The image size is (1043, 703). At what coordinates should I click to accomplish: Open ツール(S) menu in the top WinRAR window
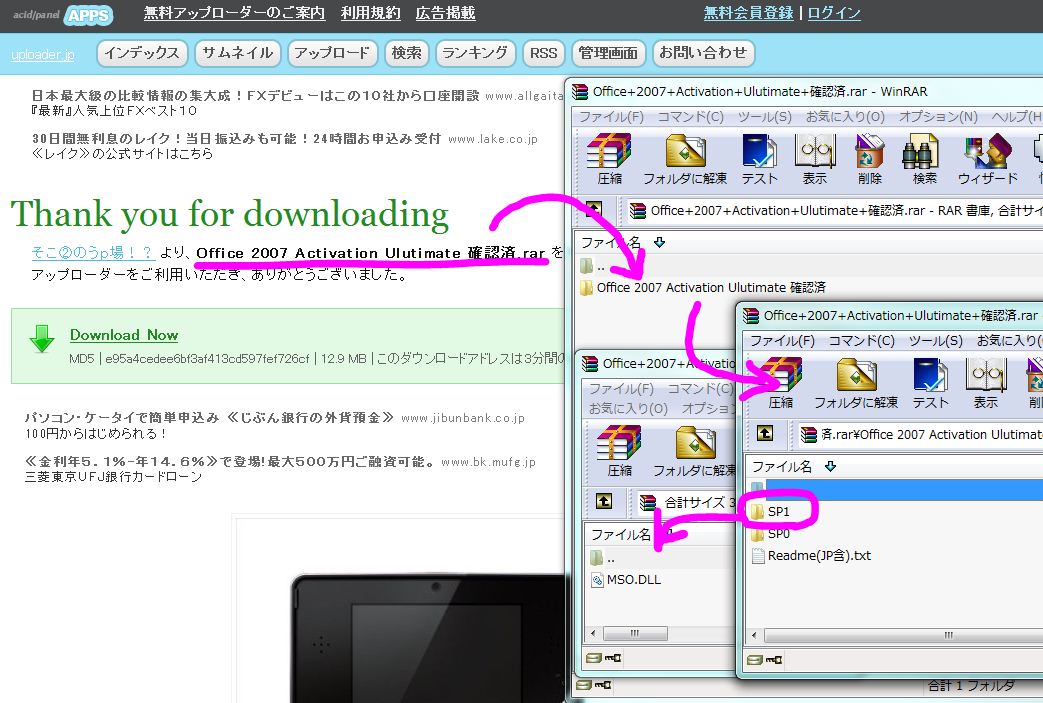[x=764, y=116]
